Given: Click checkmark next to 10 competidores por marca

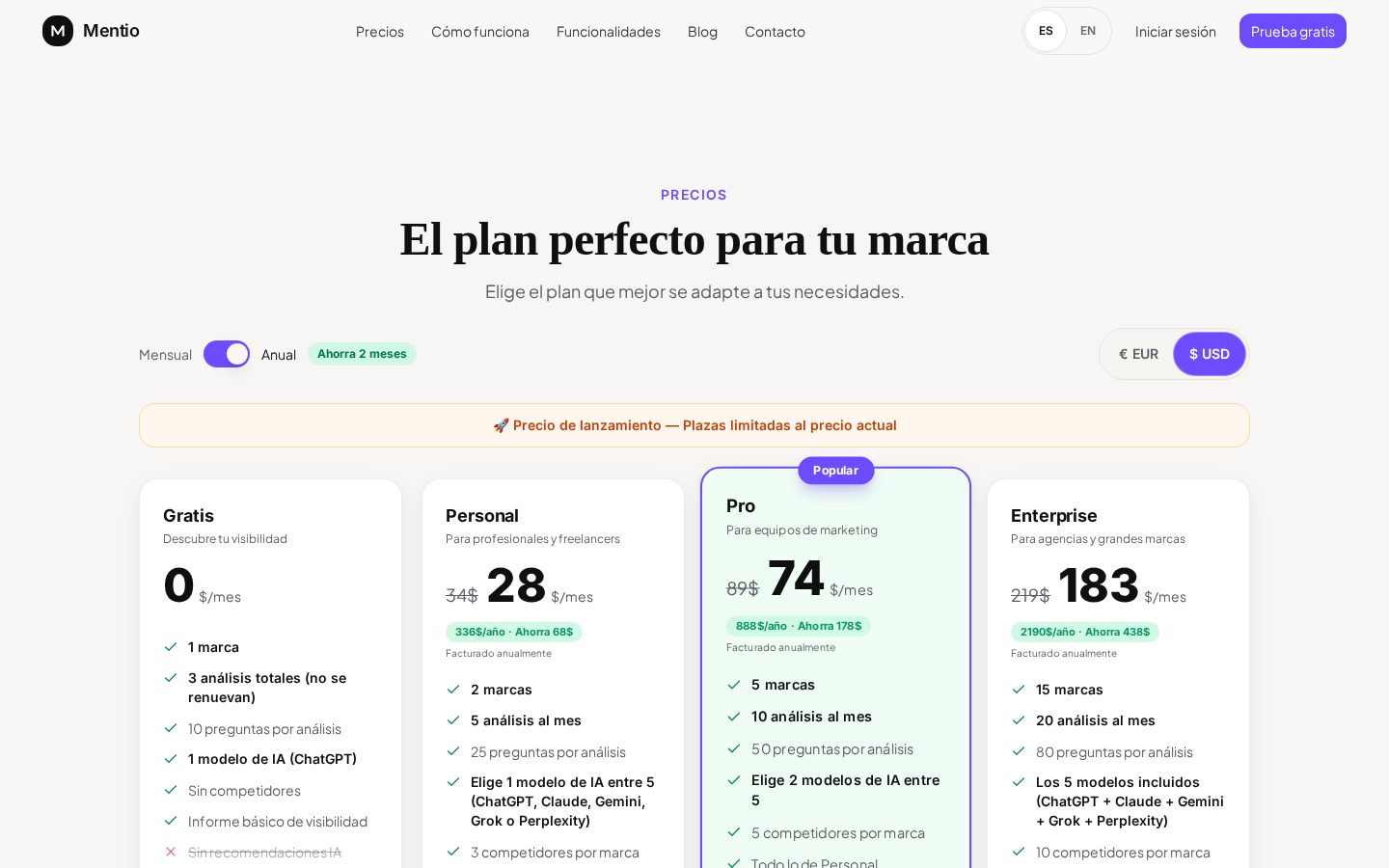Looking at the screenshot, I should [1019, 852].
